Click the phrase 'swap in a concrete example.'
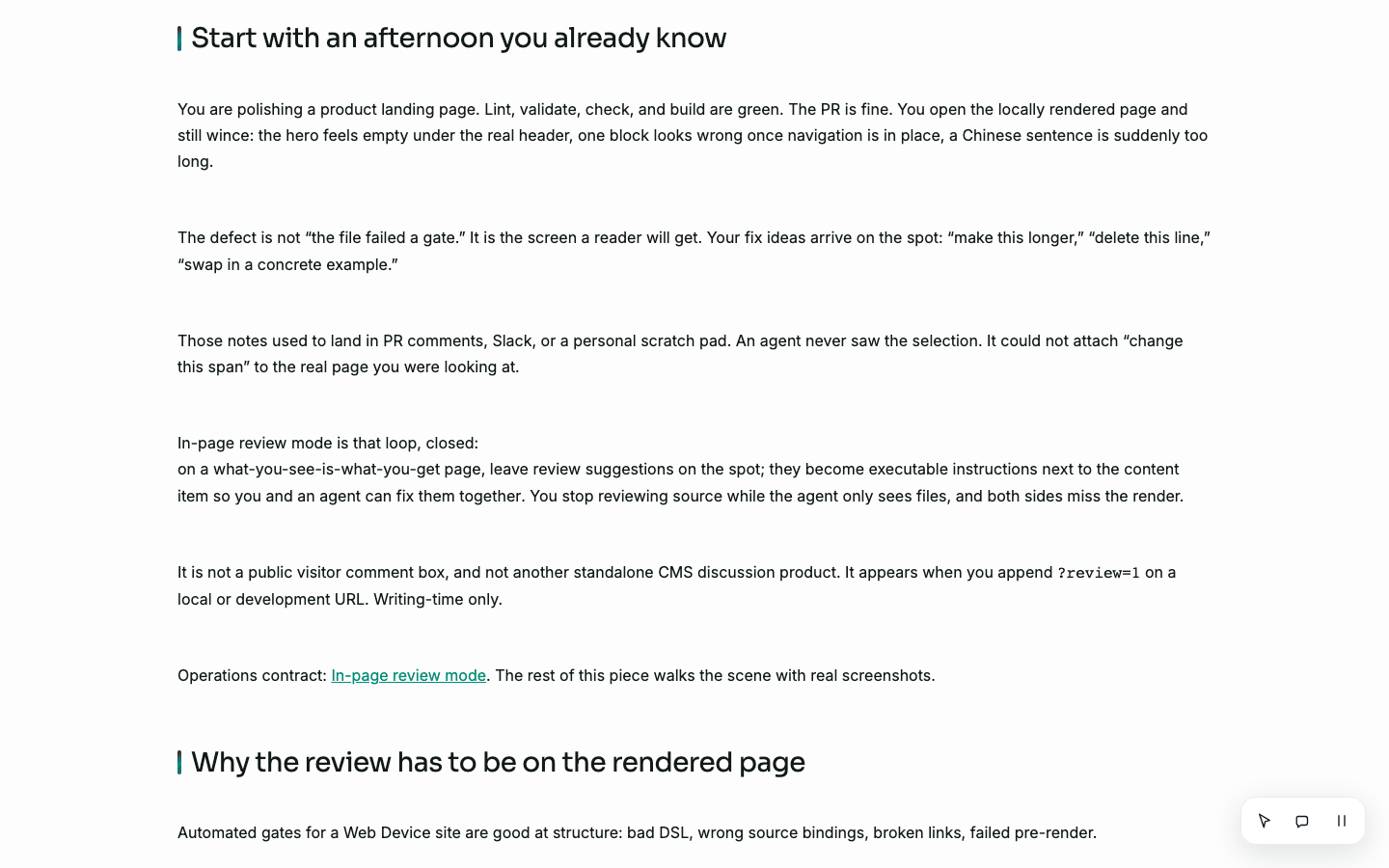1389x868 pixels. coord(287,264)
